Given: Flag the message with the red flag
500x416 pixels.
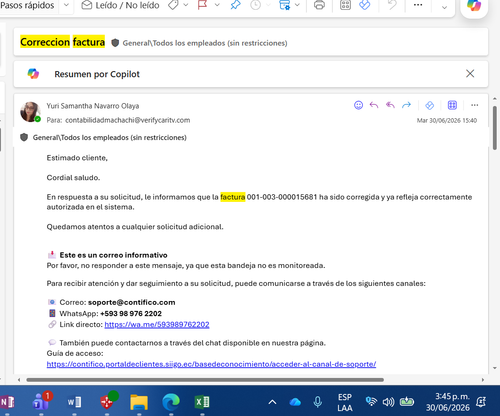Looking at the screenshot, I should [x=202, y=5].
